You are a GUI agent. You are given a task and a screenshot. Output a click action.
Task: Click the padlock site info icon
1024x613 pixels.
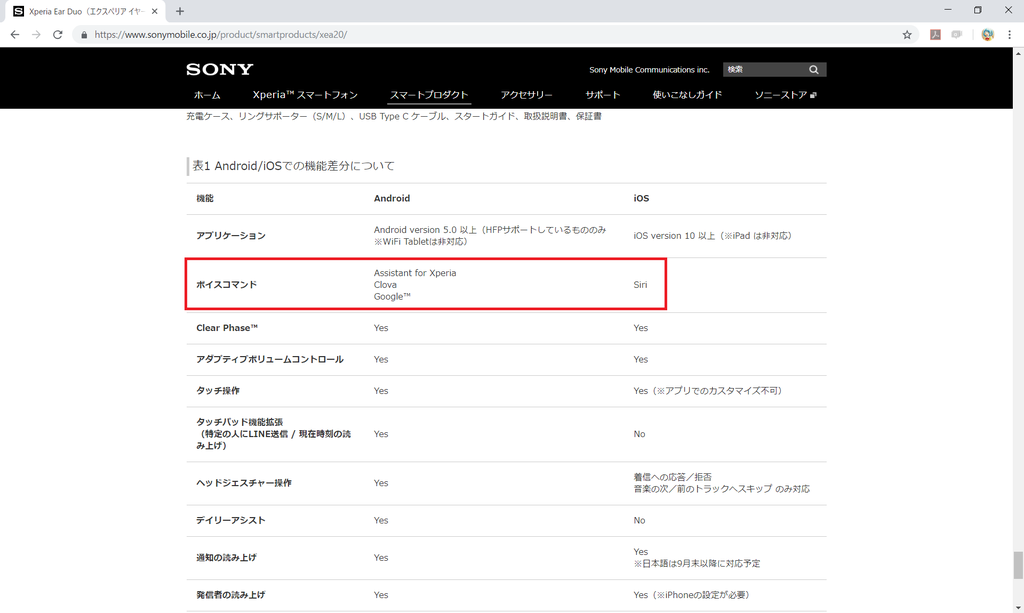[x=84, y=35]
